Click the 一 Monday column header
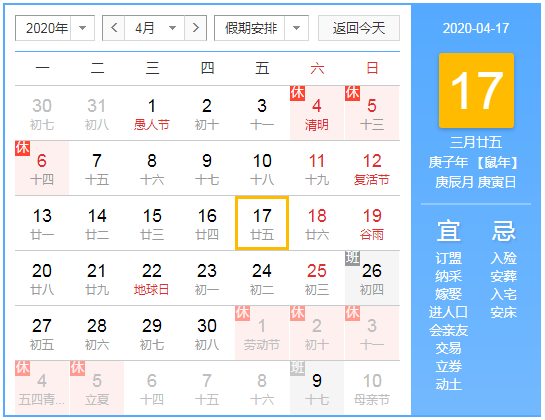This screenshot has height=420, width=545. 42,68
